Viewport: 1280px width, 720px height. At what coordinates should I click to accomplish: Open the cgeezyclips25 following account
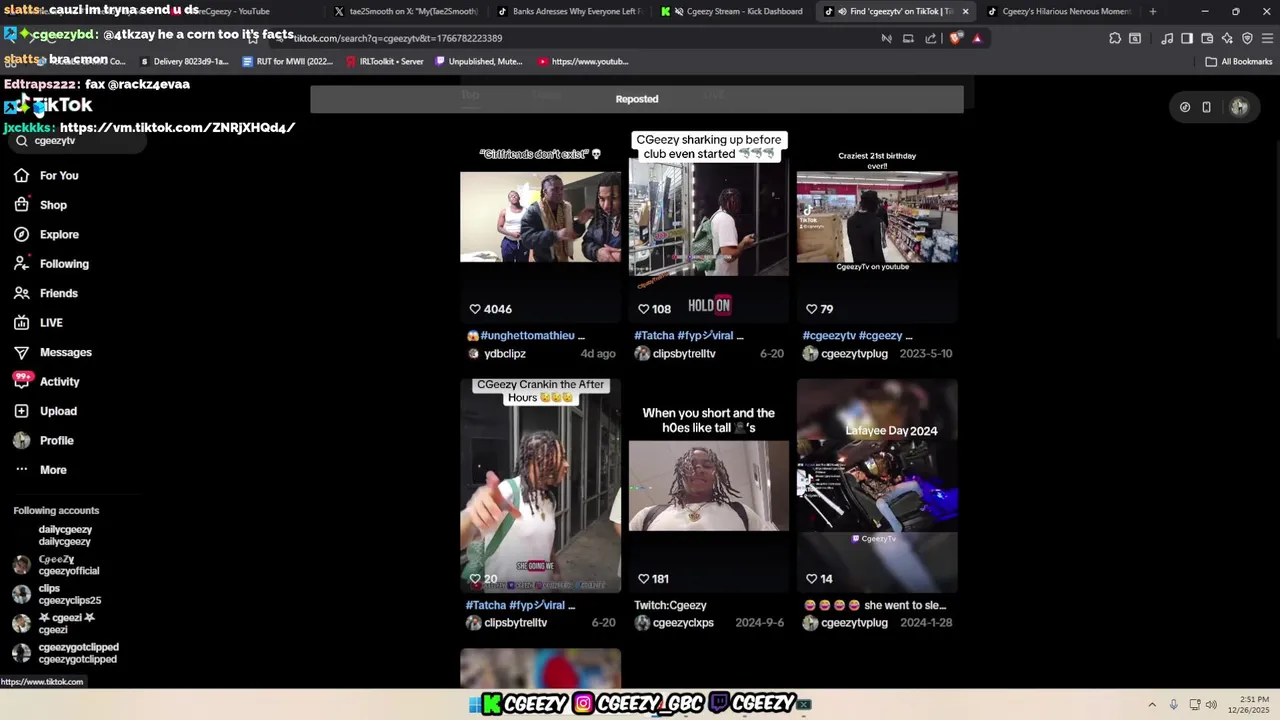[56, 595]
